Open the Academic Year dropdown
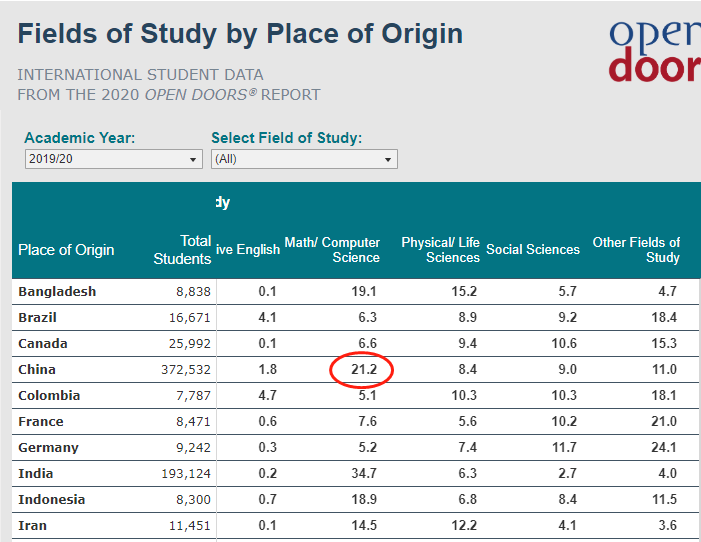The image size is (701, 542). pyautogui.click(x=113, y=159)
